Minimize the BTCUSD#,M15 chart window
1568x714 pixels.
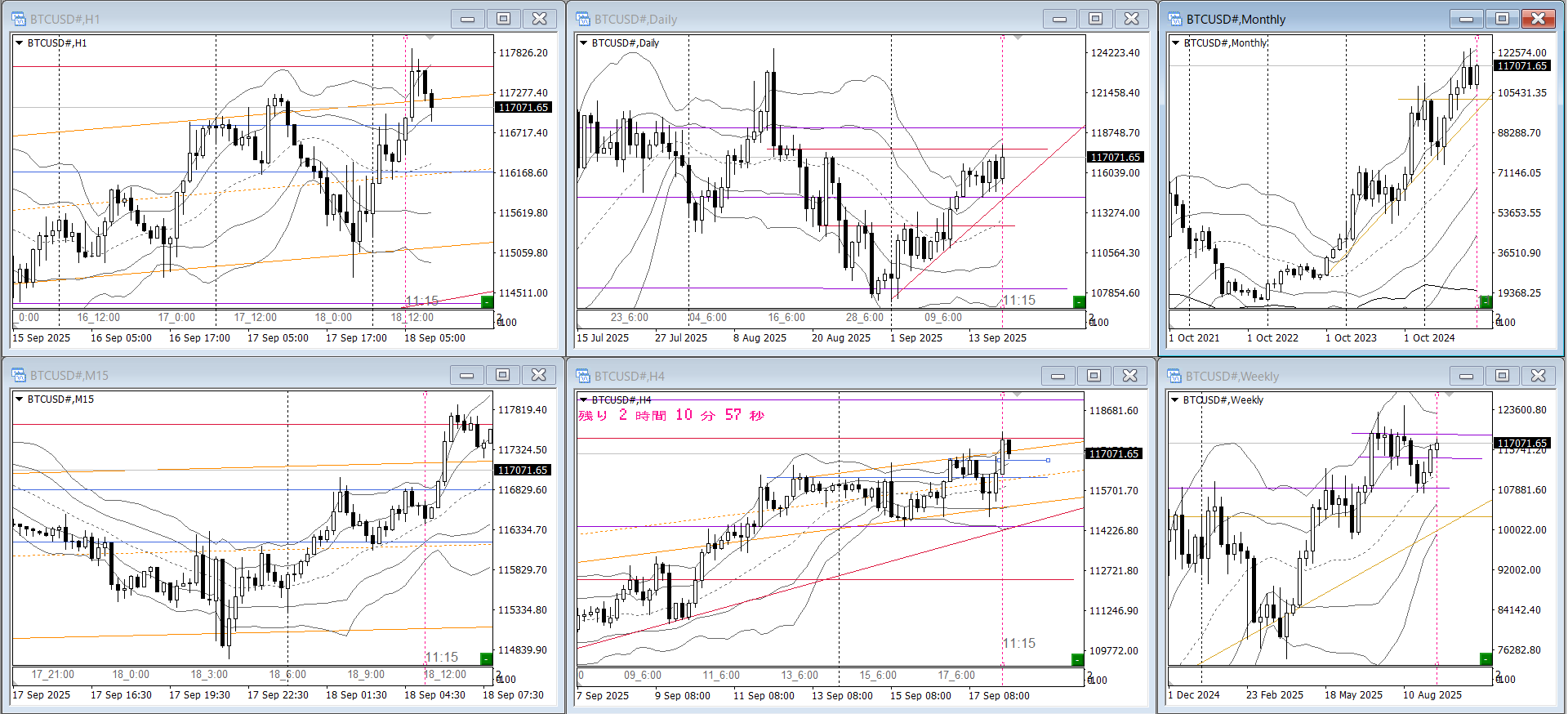[x=467, y=375]
